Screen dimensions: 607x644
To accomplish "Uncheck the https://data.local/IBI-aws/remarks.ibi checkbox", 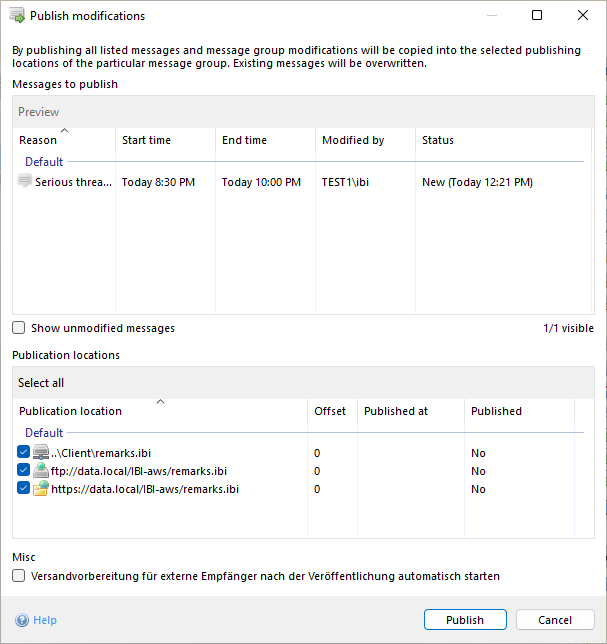I will [x=24, y=489].
